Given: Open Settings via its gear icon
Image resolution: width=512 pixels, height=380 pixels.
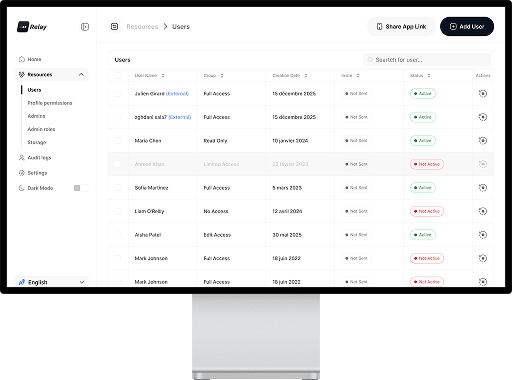Looking at the screenshot, I should click(x=22, y=173).
